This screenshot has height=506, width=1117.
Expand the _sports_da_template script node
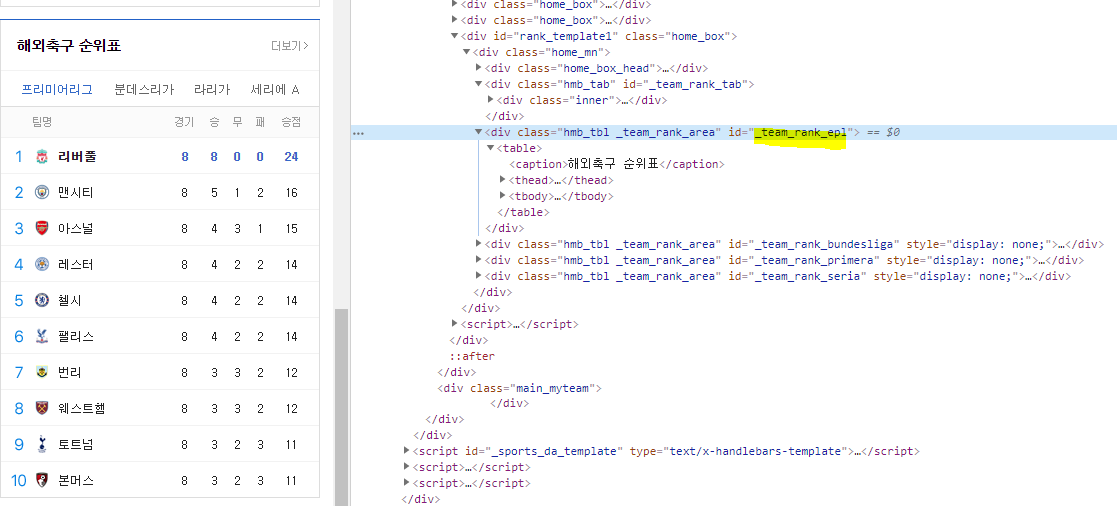[406, 451]
